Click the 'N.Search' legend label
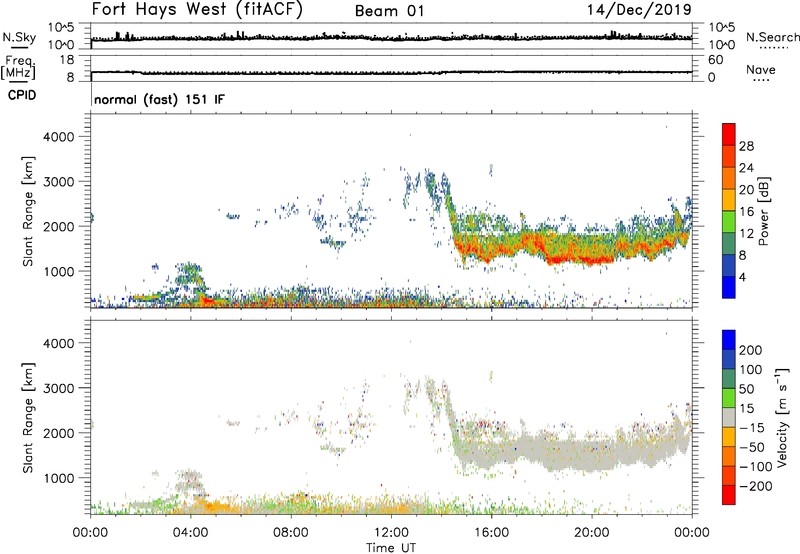 click(x=772, y=37)
